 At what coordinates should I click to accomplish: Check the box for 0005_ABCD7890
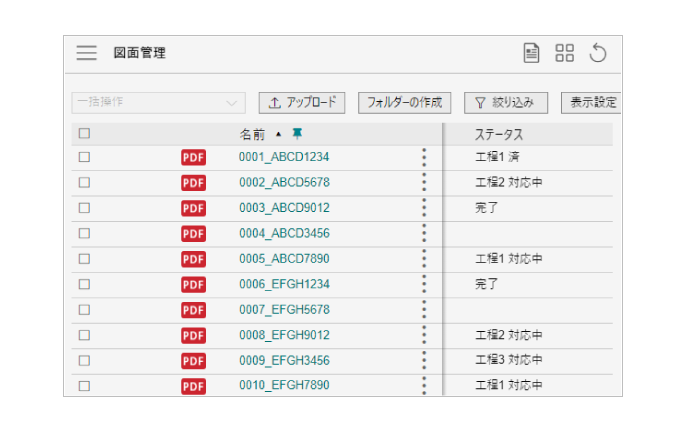point(84,259)
